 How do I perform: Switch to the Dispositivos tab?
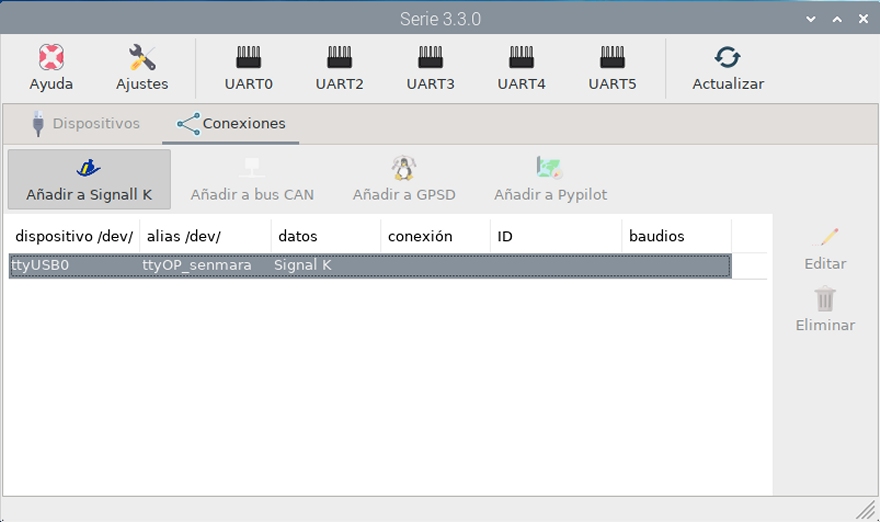click(x=84, y=124)
